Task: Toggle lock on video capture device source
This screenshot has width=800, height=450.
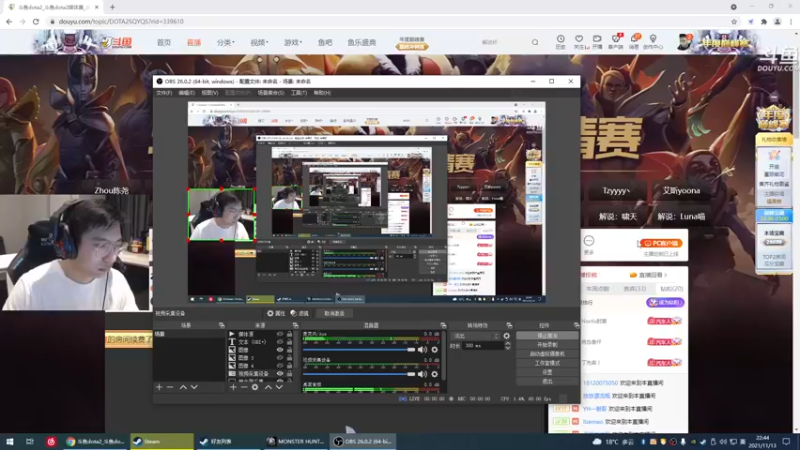Action: tap(289, 373)
